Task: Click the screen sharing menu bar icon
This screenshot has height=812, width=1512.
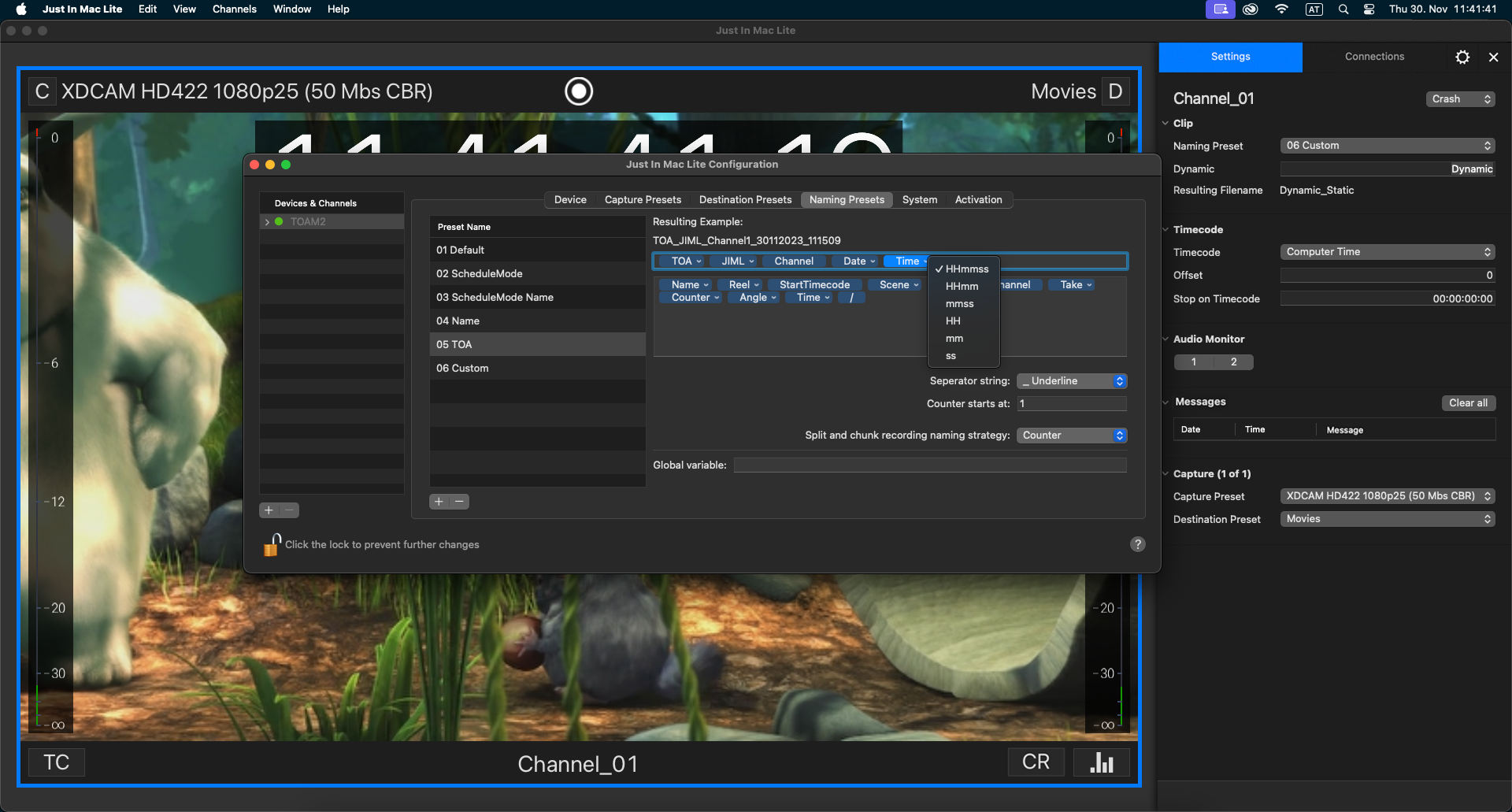Action: pyautogui.click(x=1221, y=9)
